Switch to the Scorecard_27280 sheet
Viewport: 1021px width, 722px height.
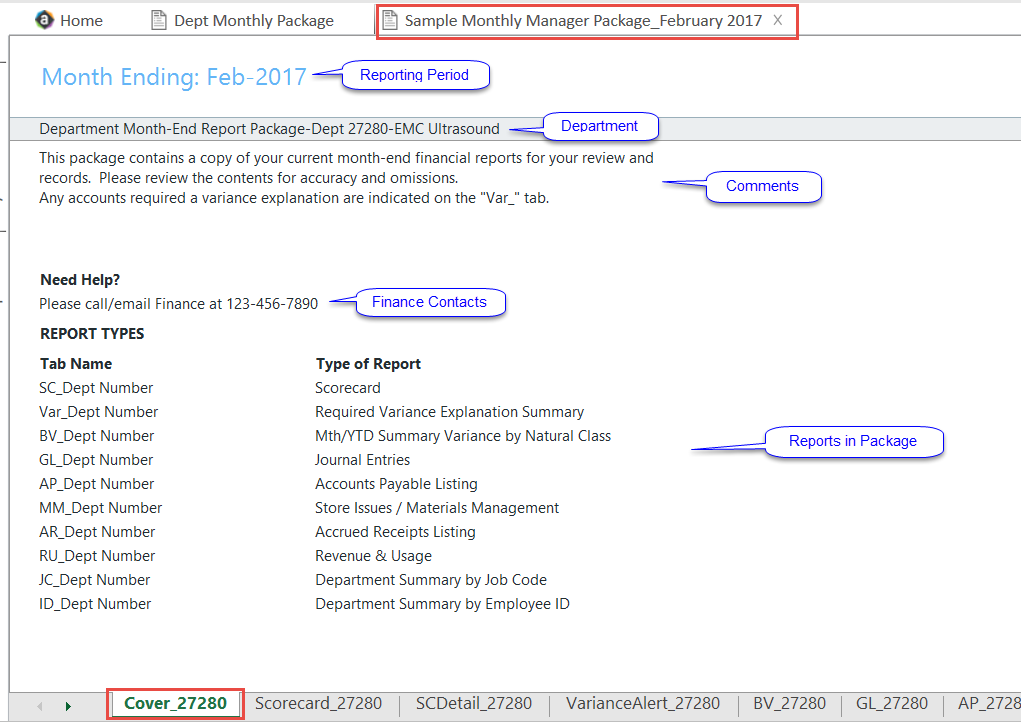click(x=318, y=703)
